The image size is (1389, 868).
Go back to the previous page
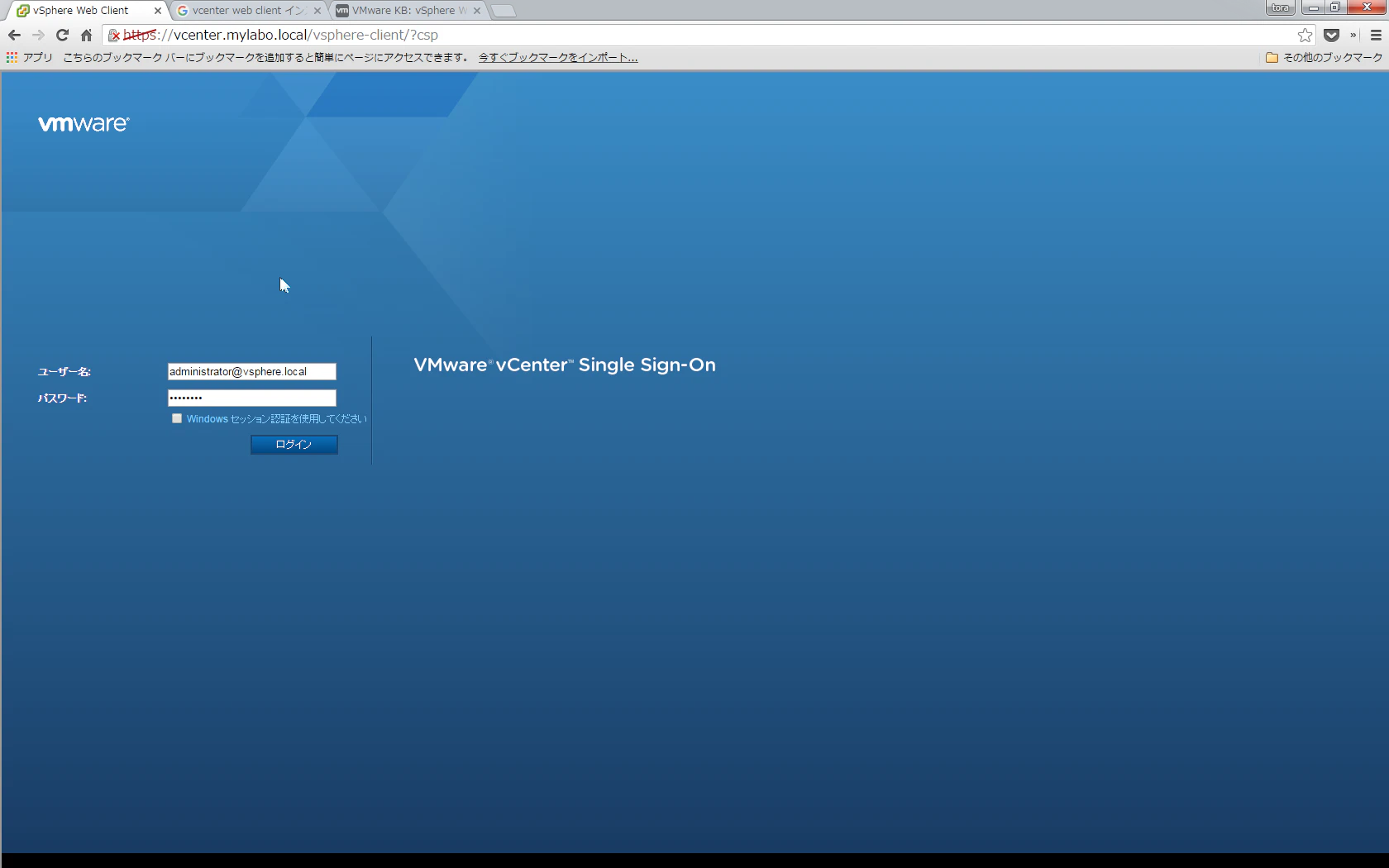tap(14, 35)
